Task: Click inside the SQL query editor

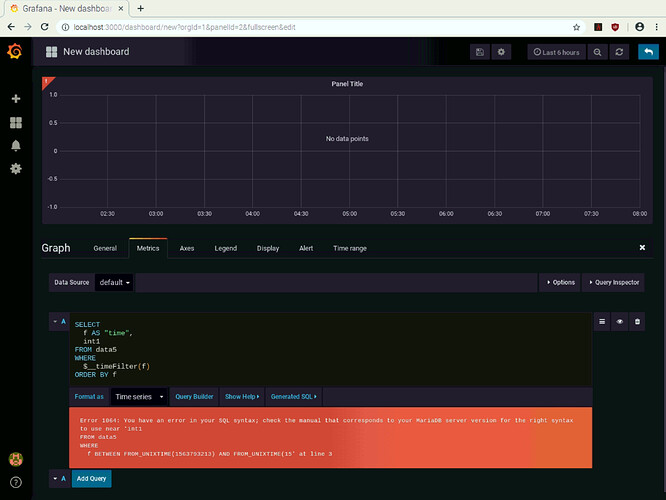Action: [x=330, y=350]
